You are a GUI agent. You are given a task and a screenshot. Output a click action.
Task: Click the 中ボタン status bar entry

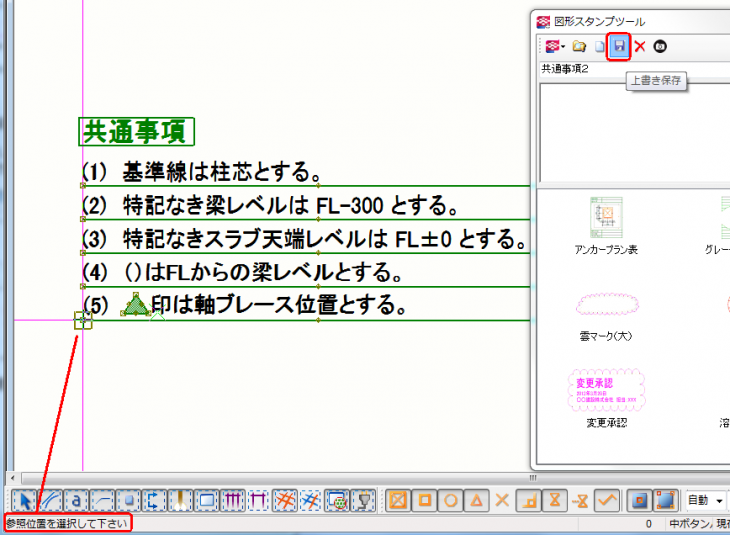690,524
